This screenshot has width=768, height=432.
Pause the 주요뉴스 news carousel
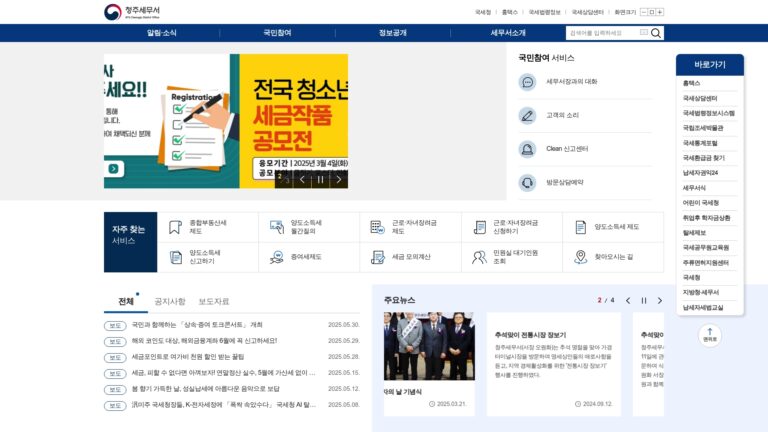point(644,301)
